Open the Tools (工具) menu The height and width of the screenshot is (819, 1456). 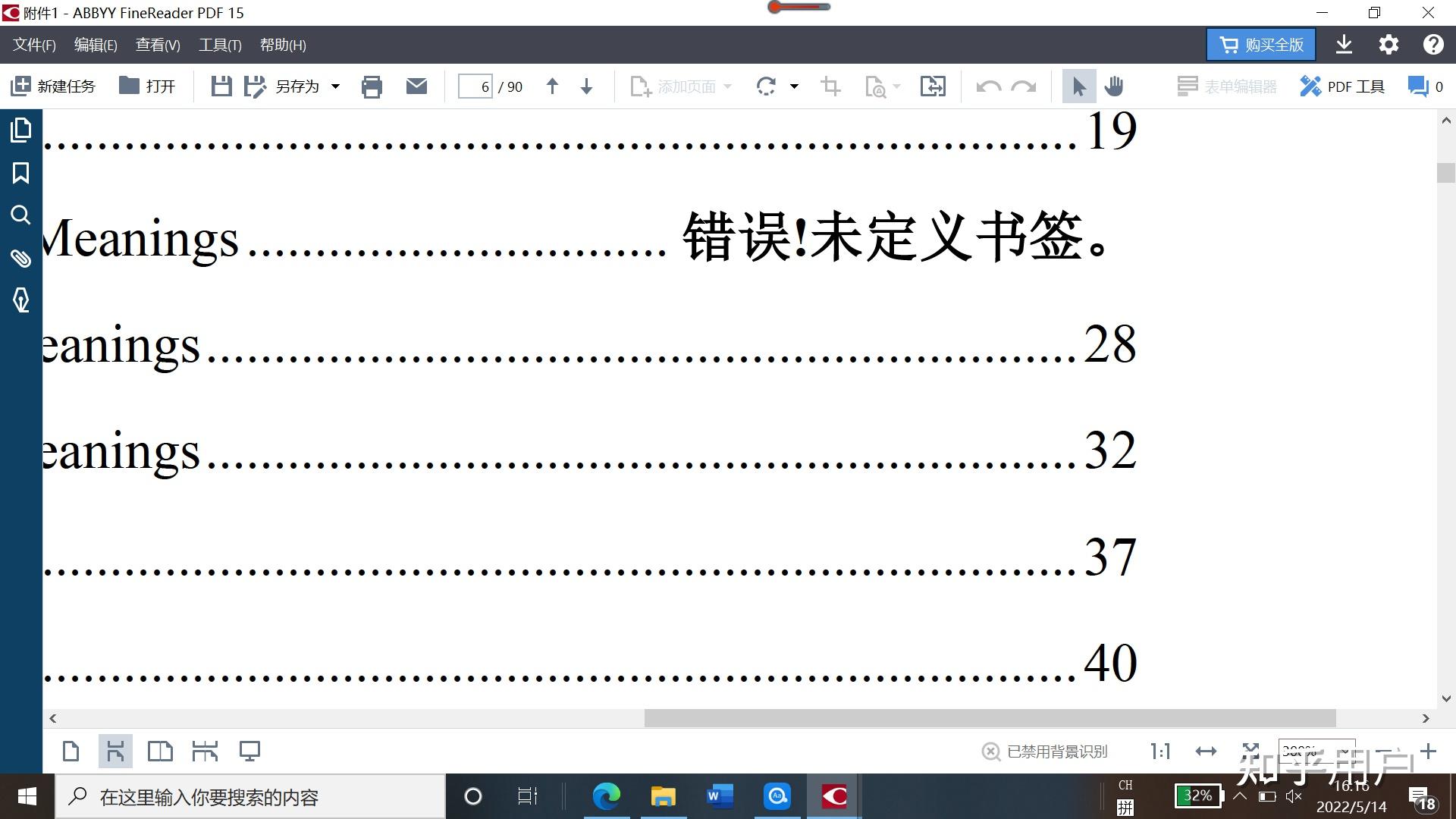coord(220,45)
